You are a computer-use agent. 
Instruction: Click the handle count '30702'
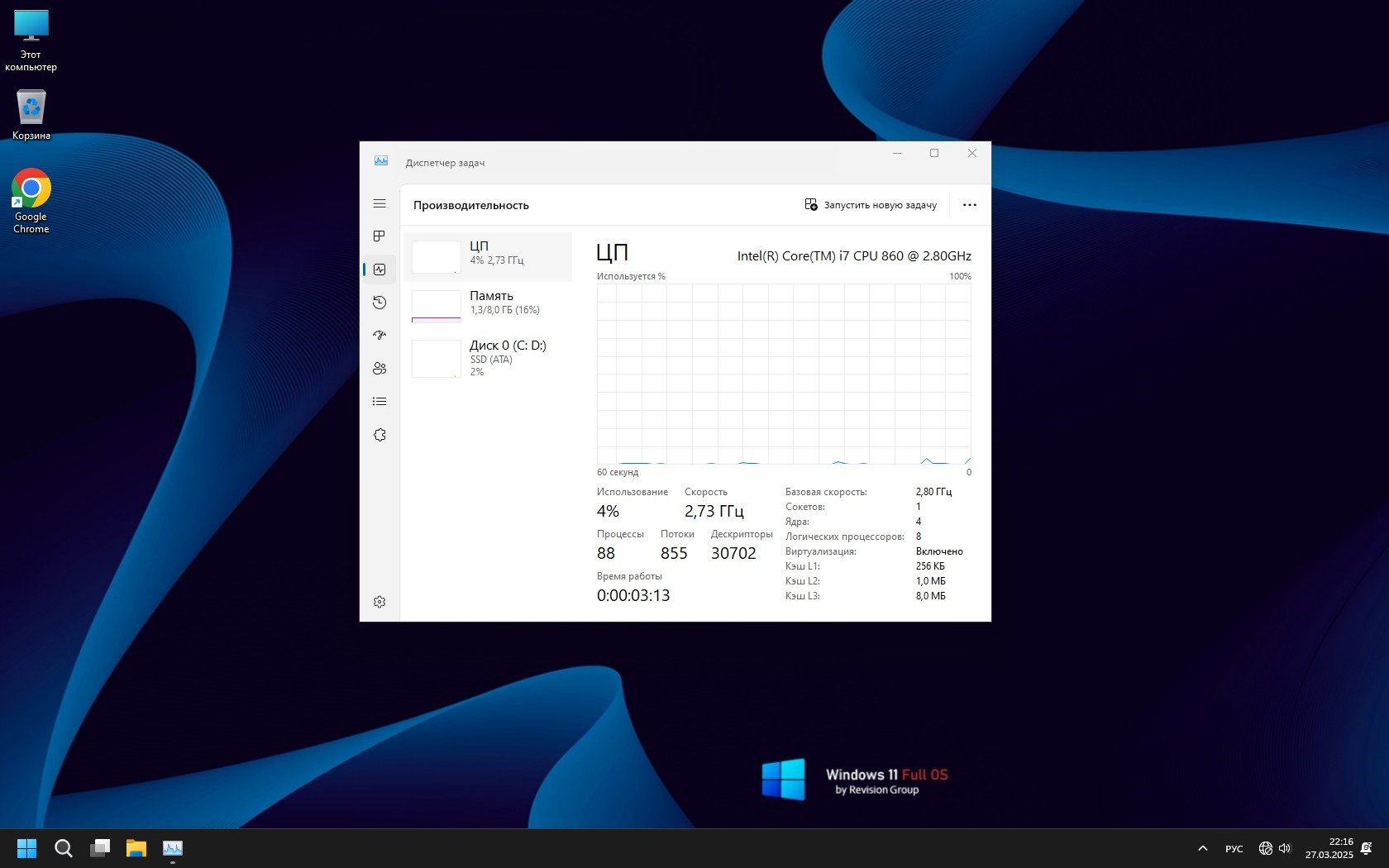pos(733,553)
